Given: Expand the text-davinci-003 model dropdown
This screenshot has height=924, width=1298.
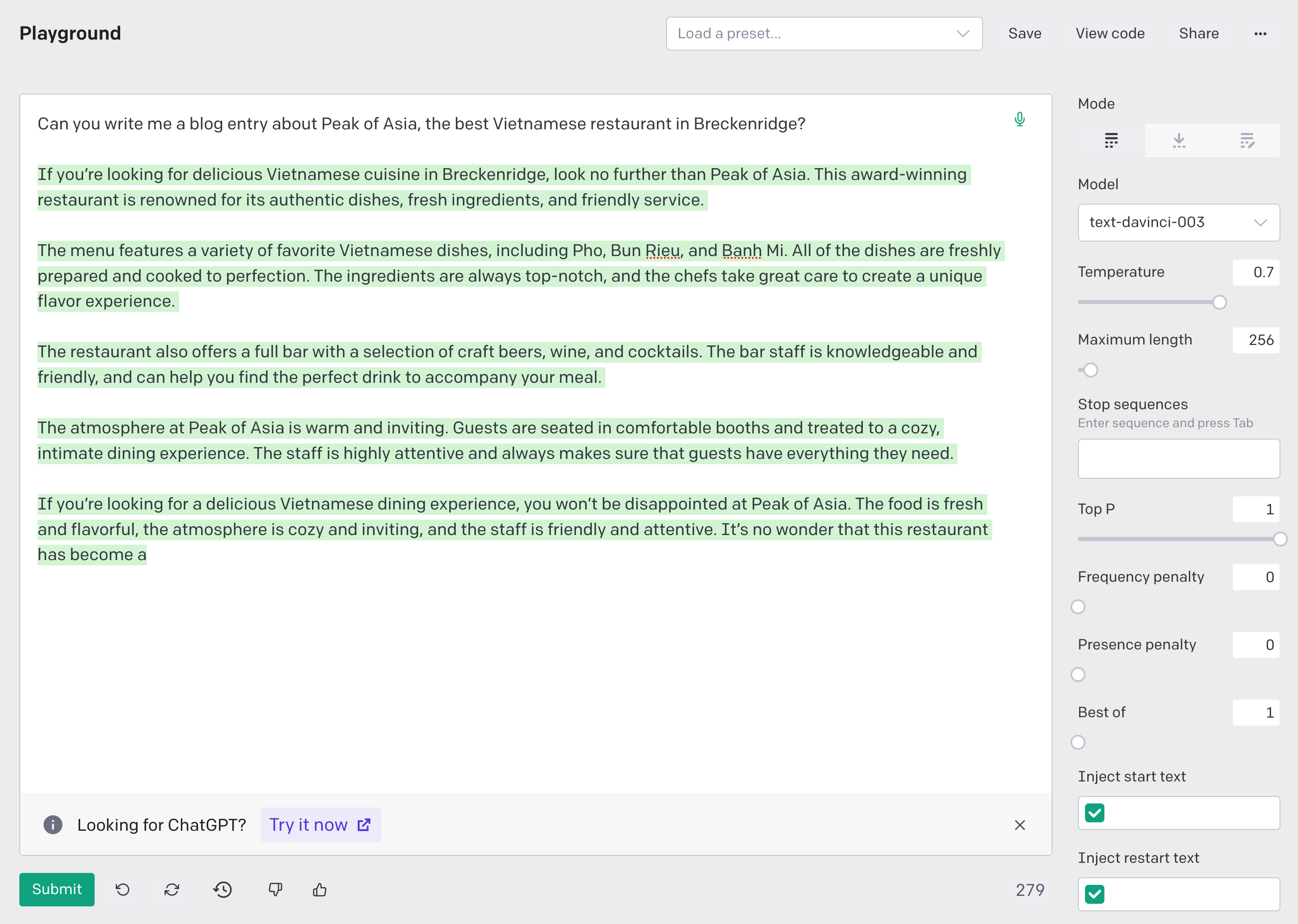Looking at the screenshot, I should (x=1178, y=223).
